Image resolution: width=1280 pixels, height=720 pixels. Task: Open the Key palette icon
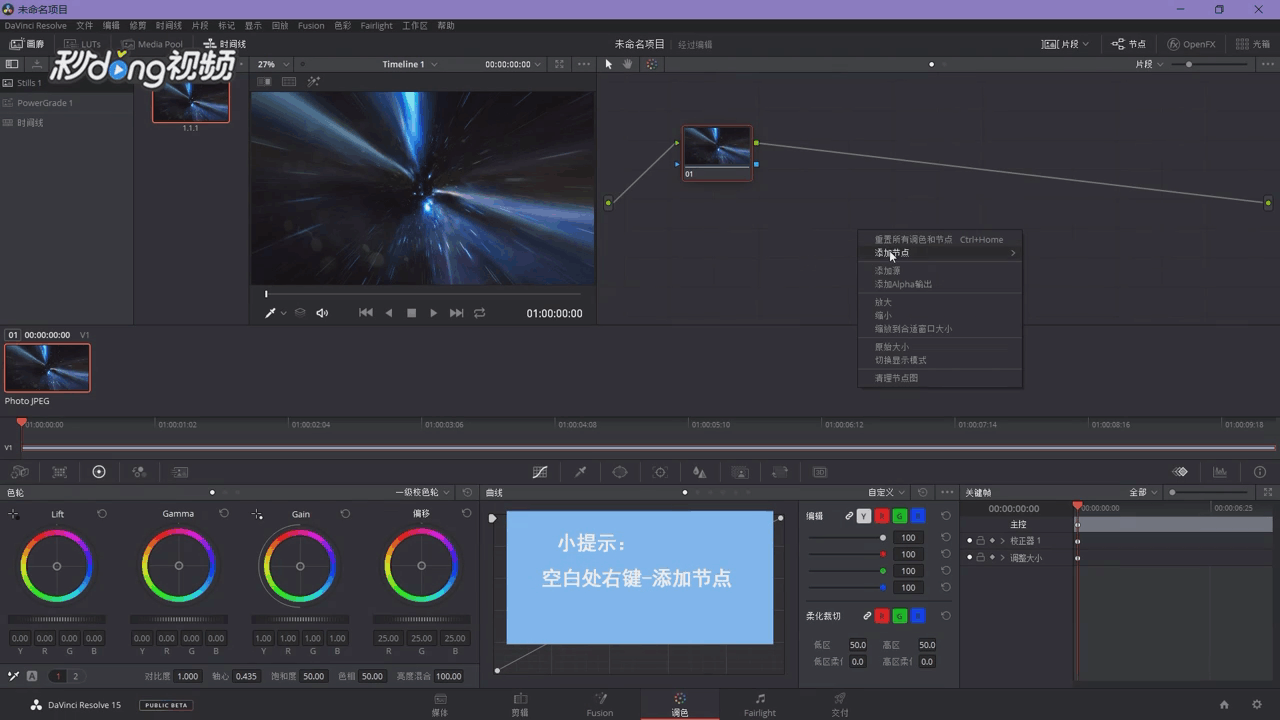coord(740,472)
